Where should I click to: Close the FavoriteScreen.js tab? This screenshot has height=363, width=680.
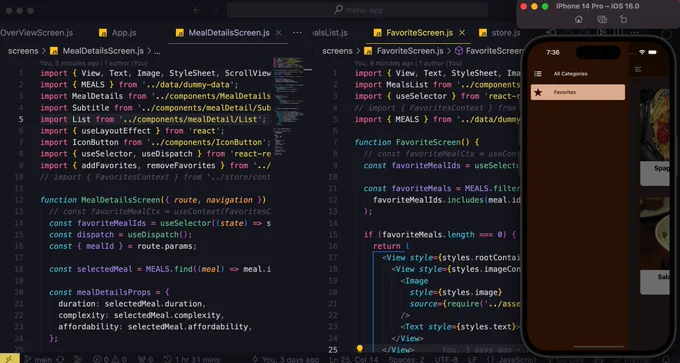click(x=462, y=33)
